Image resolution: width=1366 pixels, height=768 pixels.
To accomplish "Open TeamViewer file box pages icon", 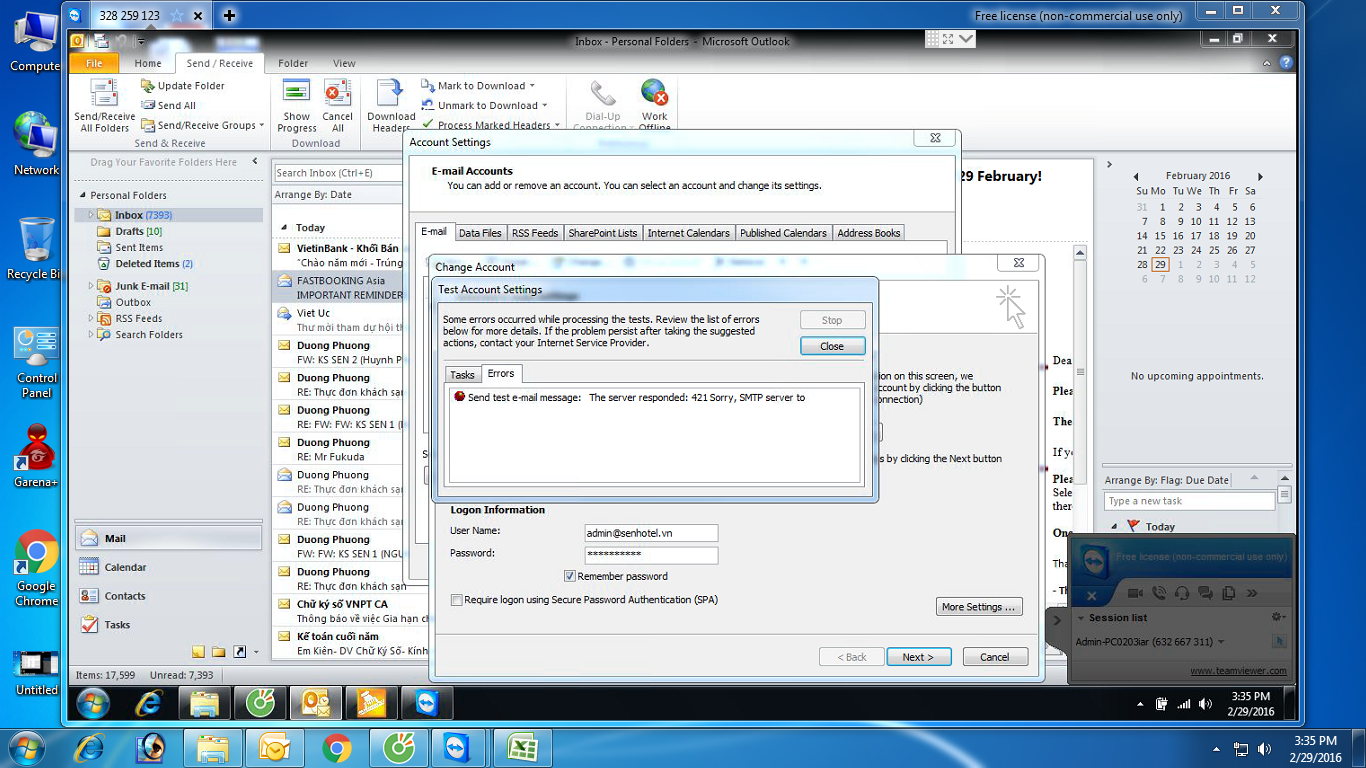I will click(1228, 593).
